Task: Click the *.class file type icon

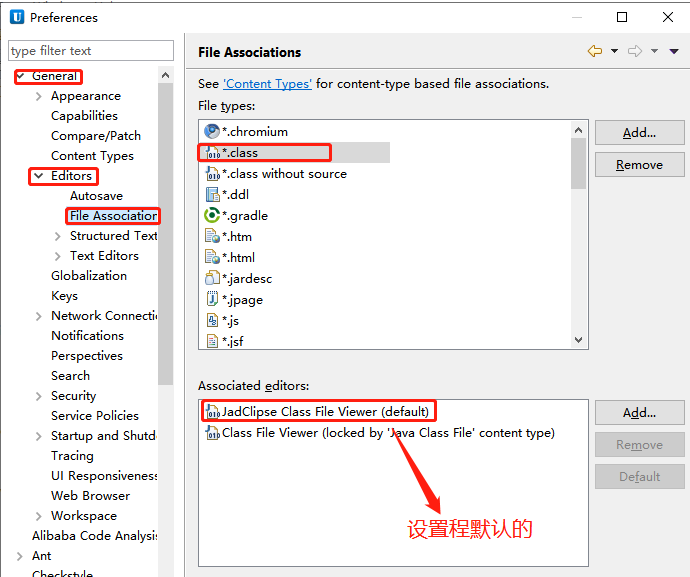Action: pyautogui.click(x=213, y=153)
